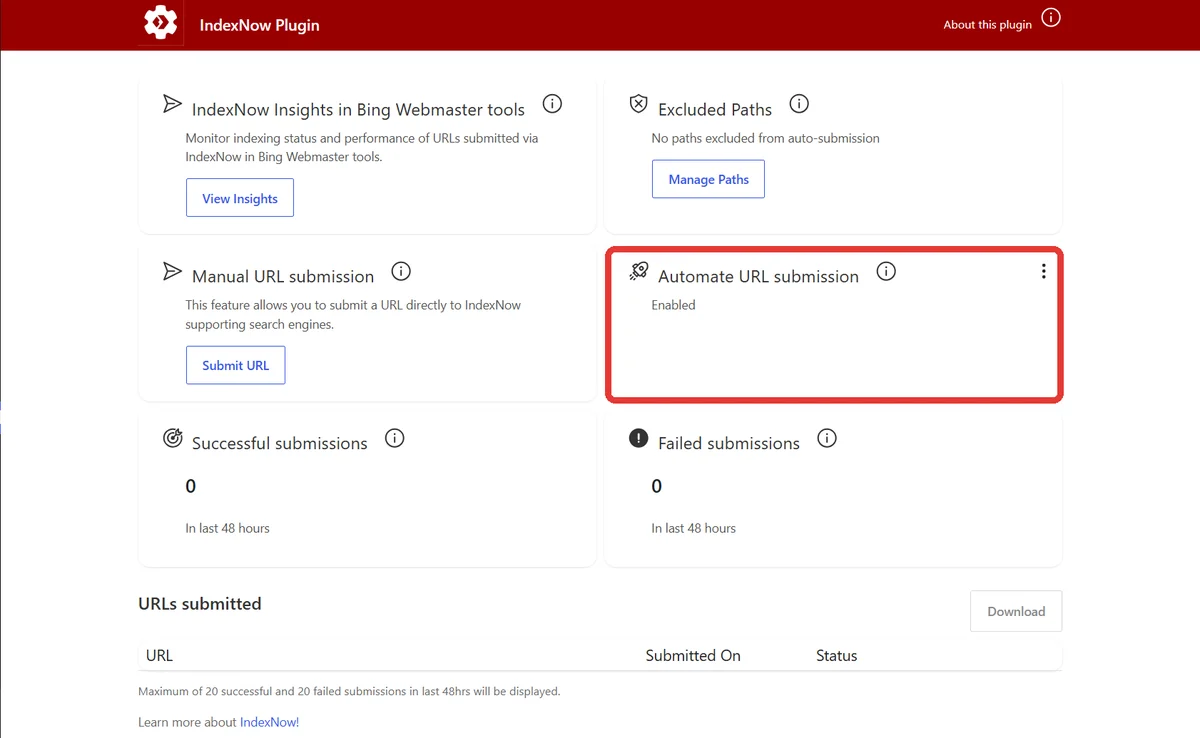
Task: Click the Failed submissions exclamation icon
Action: tap(638, 438)
